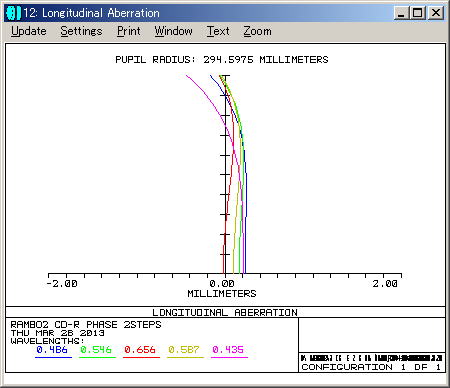The image size is (450, 388).
Task: Click the red 0.656 wavelength legend
Action: coord(140,350)
